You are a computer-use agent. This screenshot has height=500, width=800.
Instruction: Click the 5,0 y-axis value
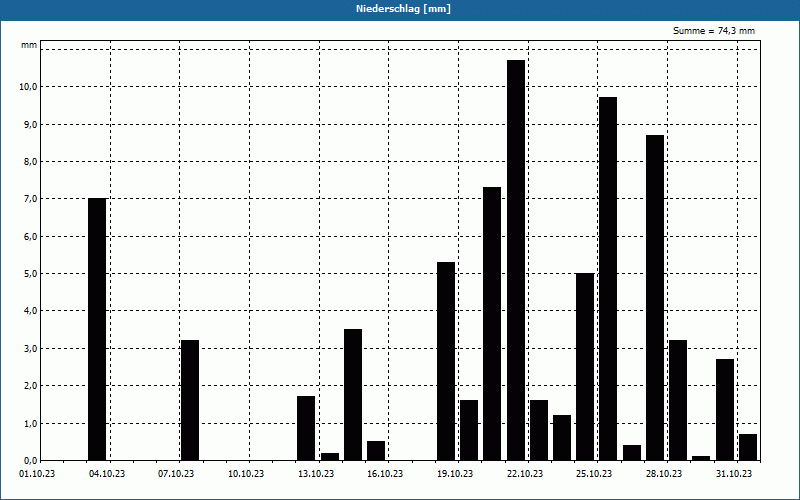click(31, 274)
